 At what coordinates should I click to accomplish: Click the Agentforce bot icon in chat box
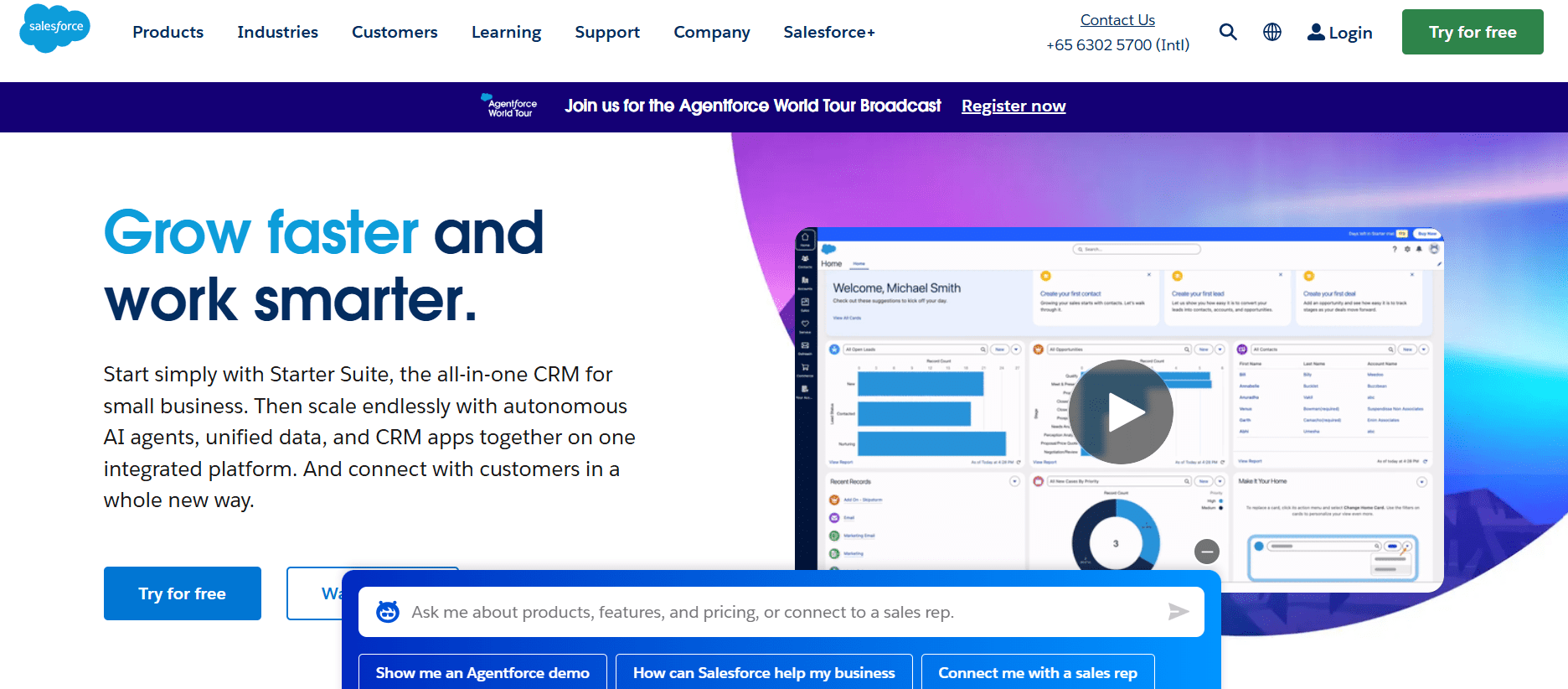[x=388, y=612]
